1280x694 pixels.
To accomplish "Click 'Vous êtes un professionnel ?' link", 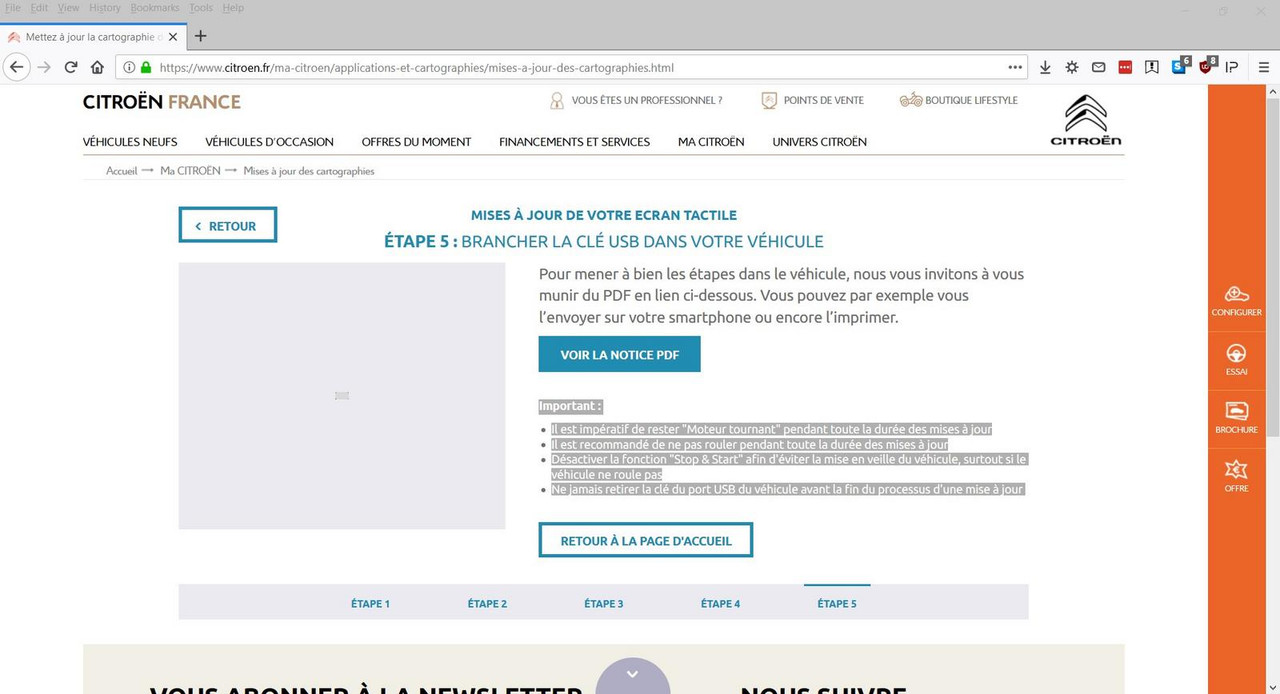I will [636, 100].
